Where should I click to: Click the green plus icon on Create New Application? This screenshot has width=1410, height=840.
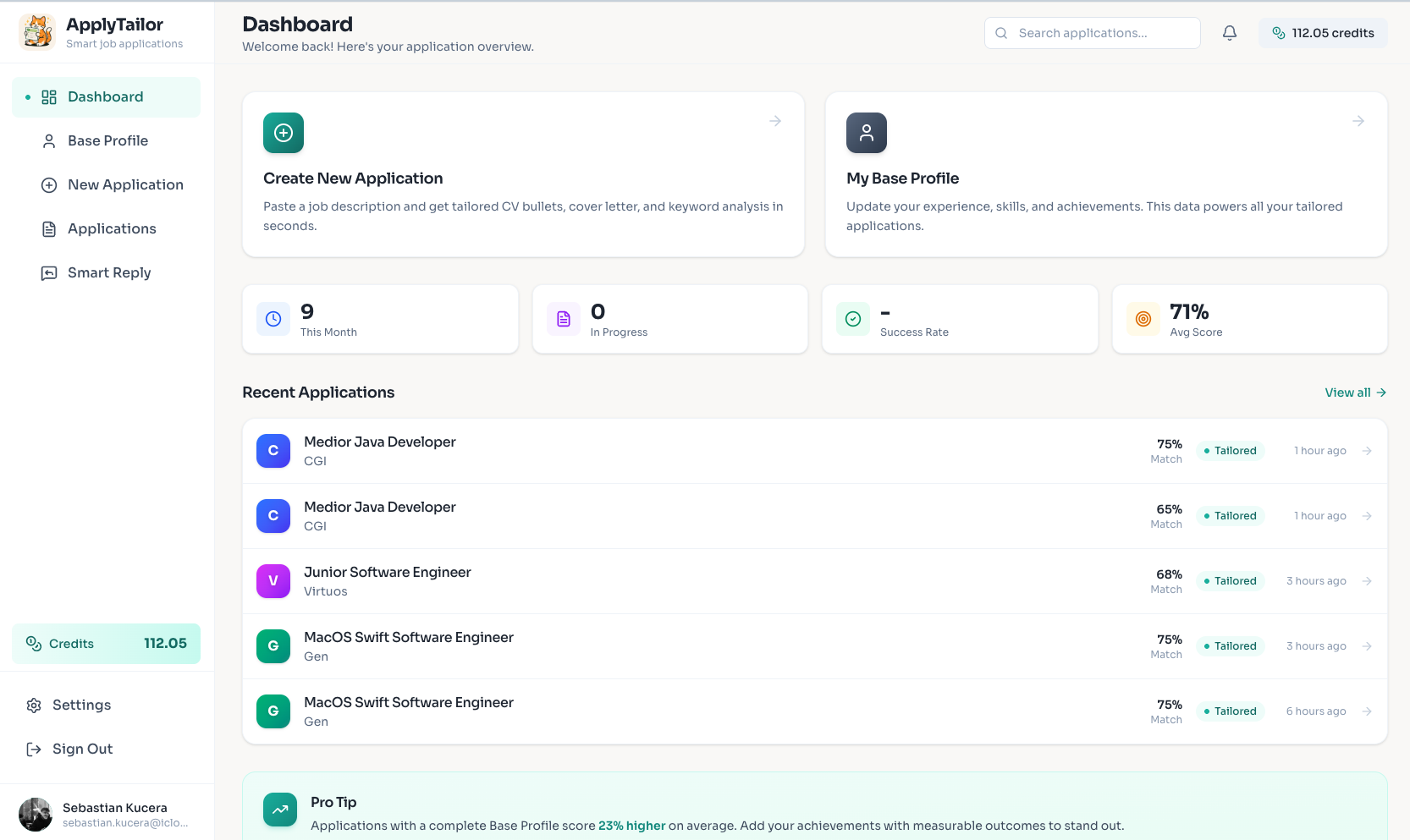point(284,133)
